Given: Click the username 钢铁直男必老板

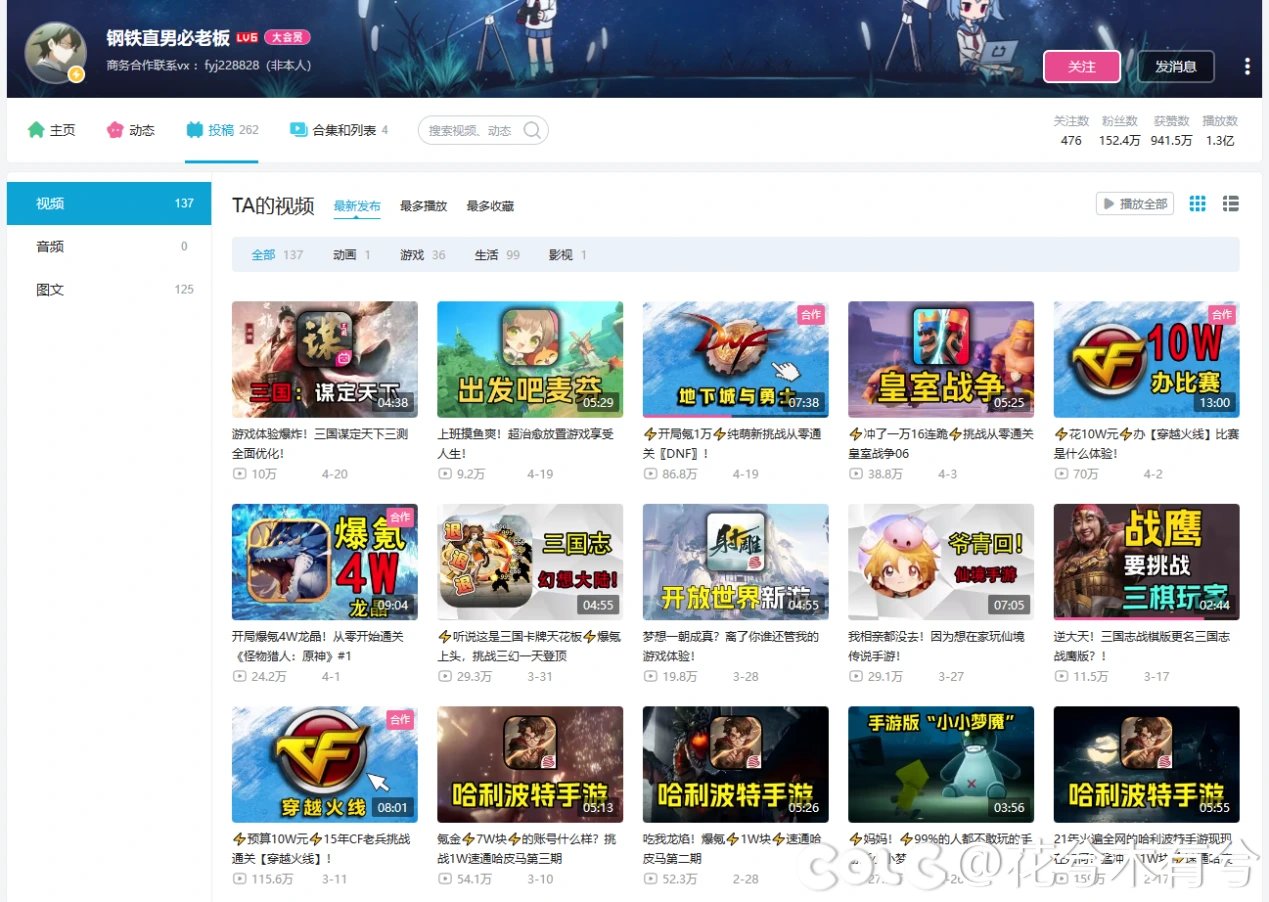Looking at the screenshot, I should pos(168,38).
